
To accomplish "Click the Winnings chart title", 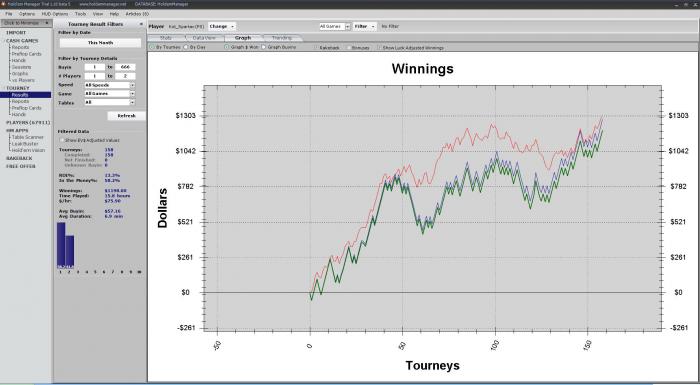I will [422, 69].
